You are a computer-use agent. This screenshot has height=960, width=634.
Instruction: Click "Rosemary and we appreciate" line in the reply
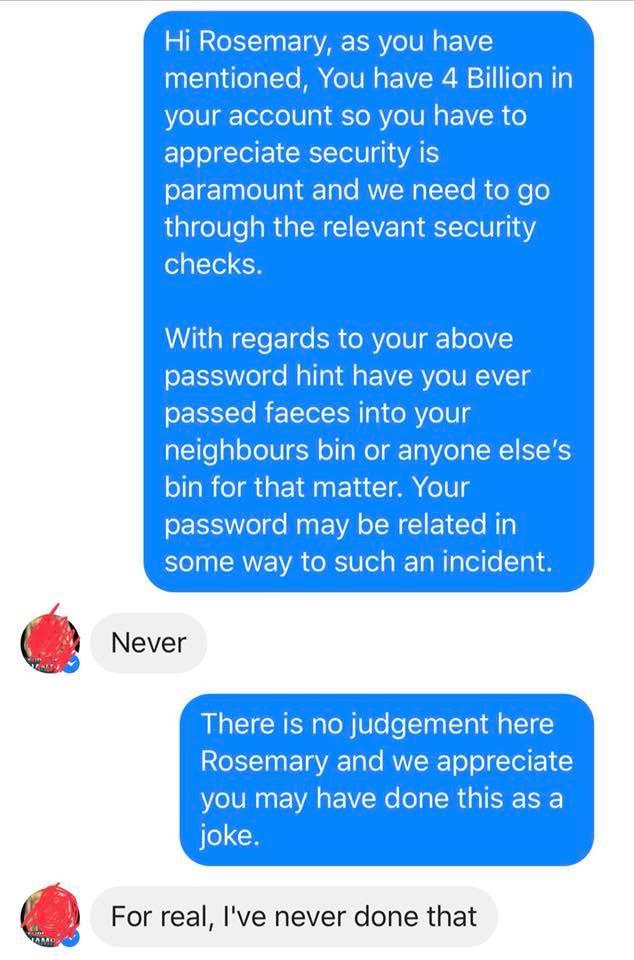click(387, 761)
